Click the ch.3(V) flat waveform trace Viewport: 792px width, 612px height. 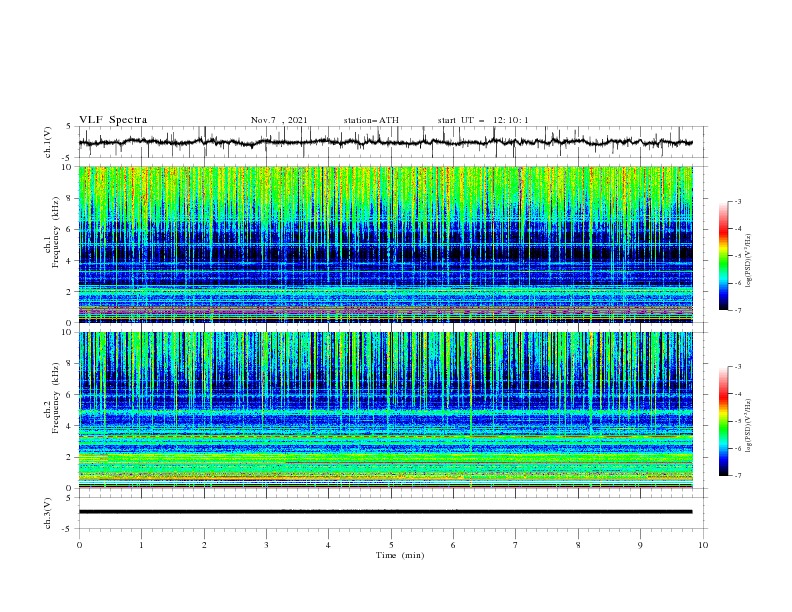click(385, 512)
